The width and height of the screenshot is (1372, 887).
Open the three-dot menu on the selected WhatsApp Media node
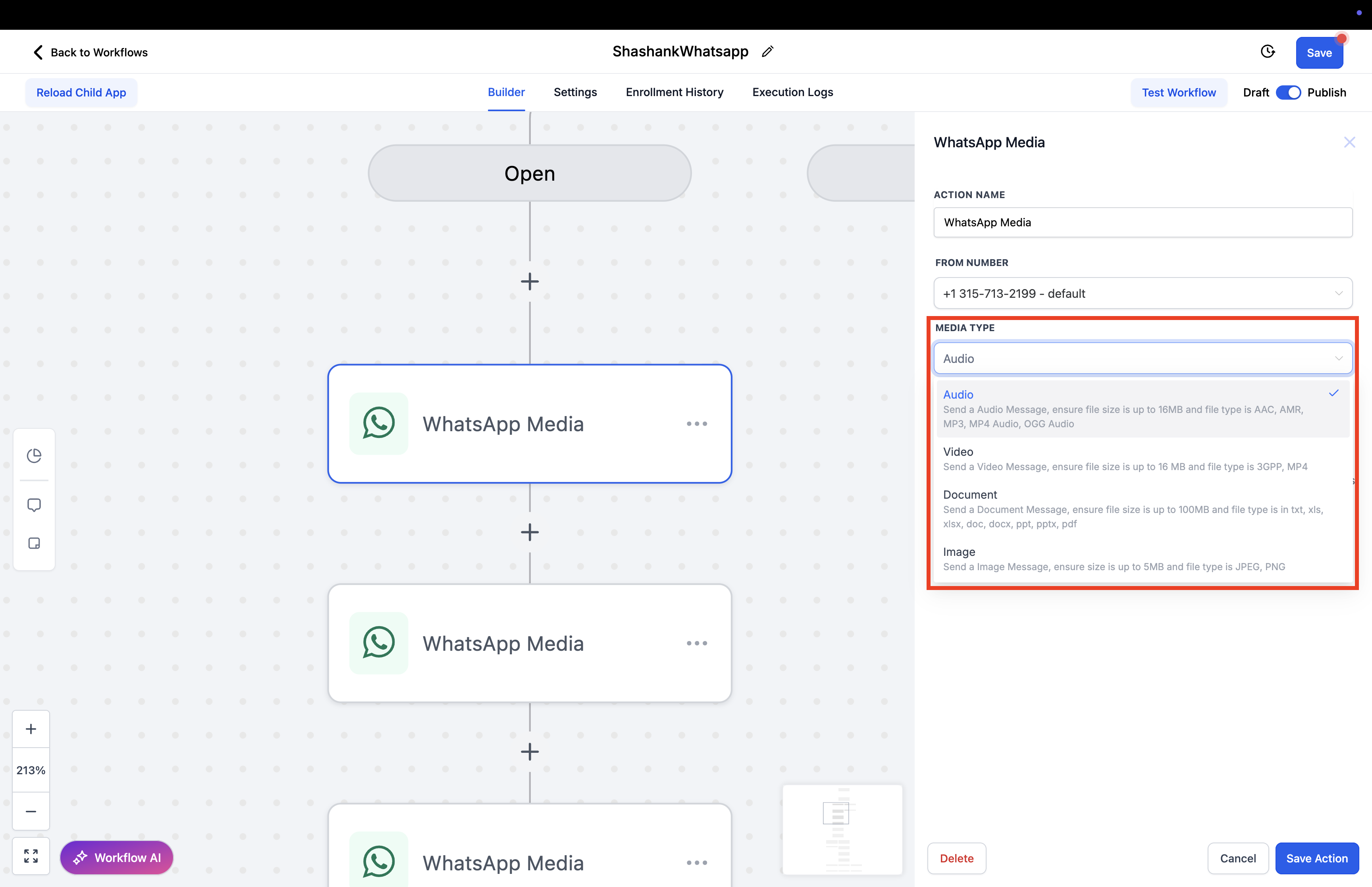697,424
